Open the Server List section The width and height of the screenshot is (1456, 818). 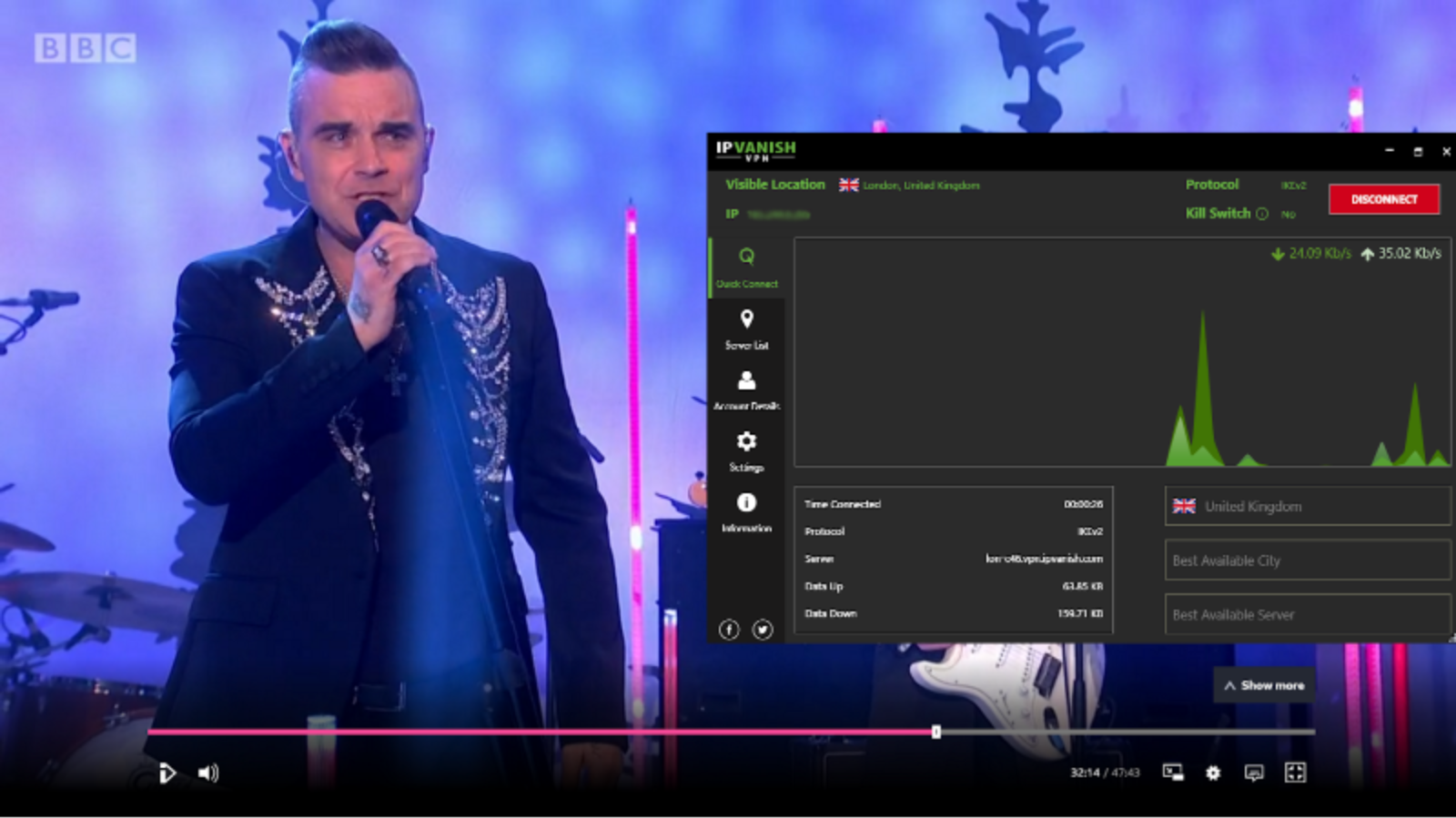click(746, 329)
